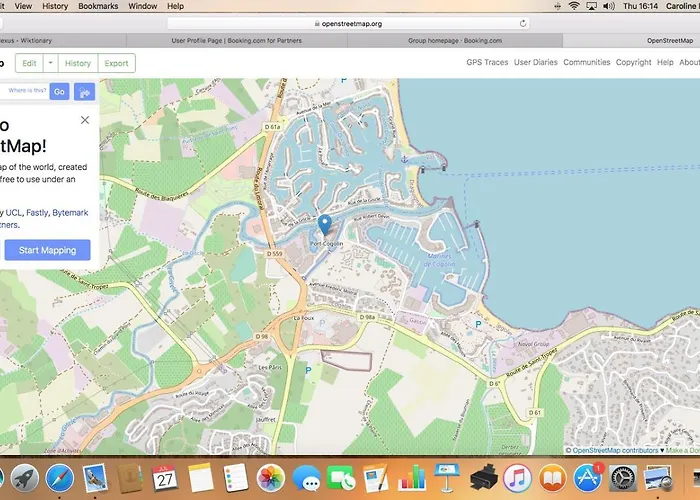Open the volume control in the menu bar
Viewport: 700px width, 500px height.
click(608, 6)
